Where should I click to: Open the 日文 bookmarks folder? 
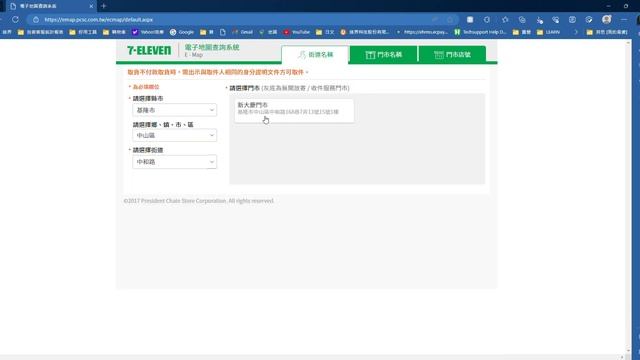(325, 32)
